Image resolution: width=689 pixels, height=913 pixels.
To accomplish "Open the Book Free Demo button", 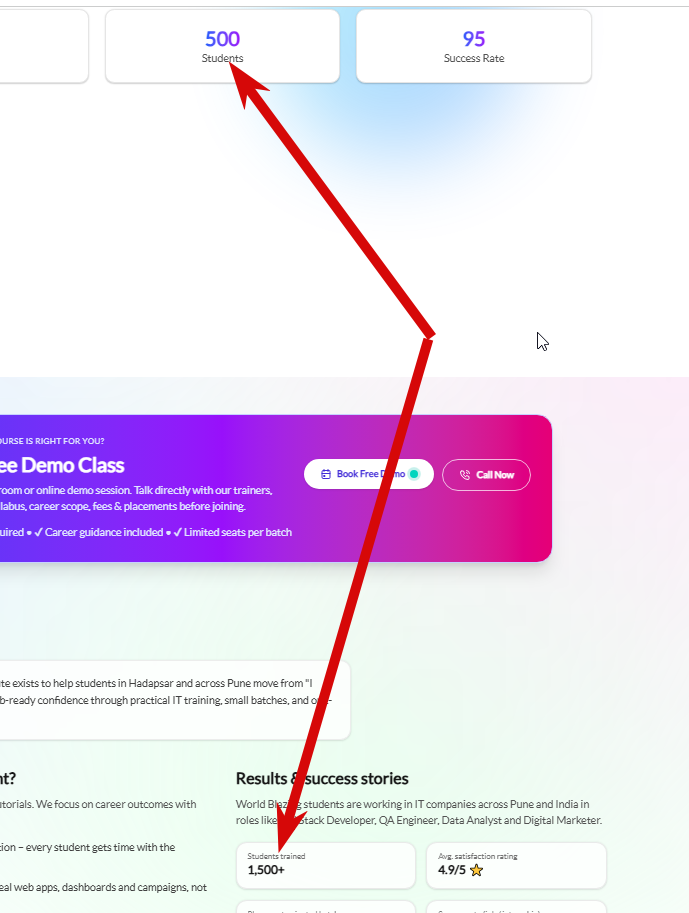I will coord(369,474).
